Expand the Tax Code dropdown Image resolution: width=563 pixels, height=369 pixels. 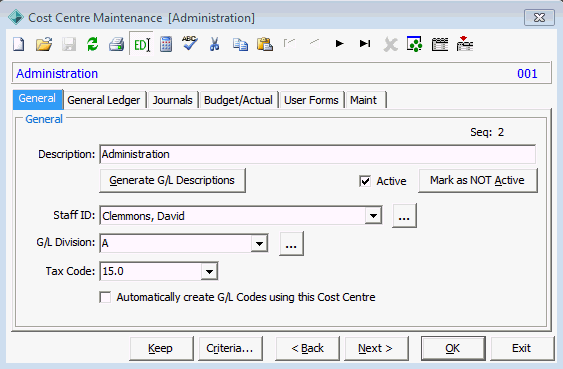tap(209, 271)
